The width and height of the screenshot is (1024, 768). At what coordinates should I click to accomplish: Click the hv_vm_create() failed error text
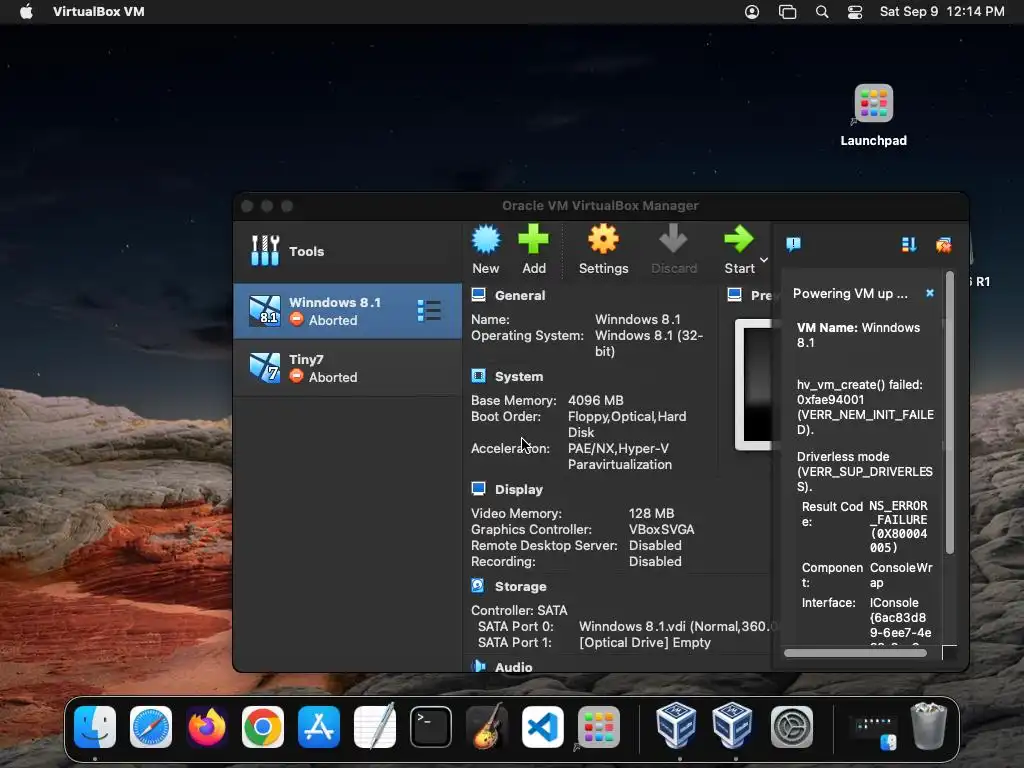pos(865,407)
